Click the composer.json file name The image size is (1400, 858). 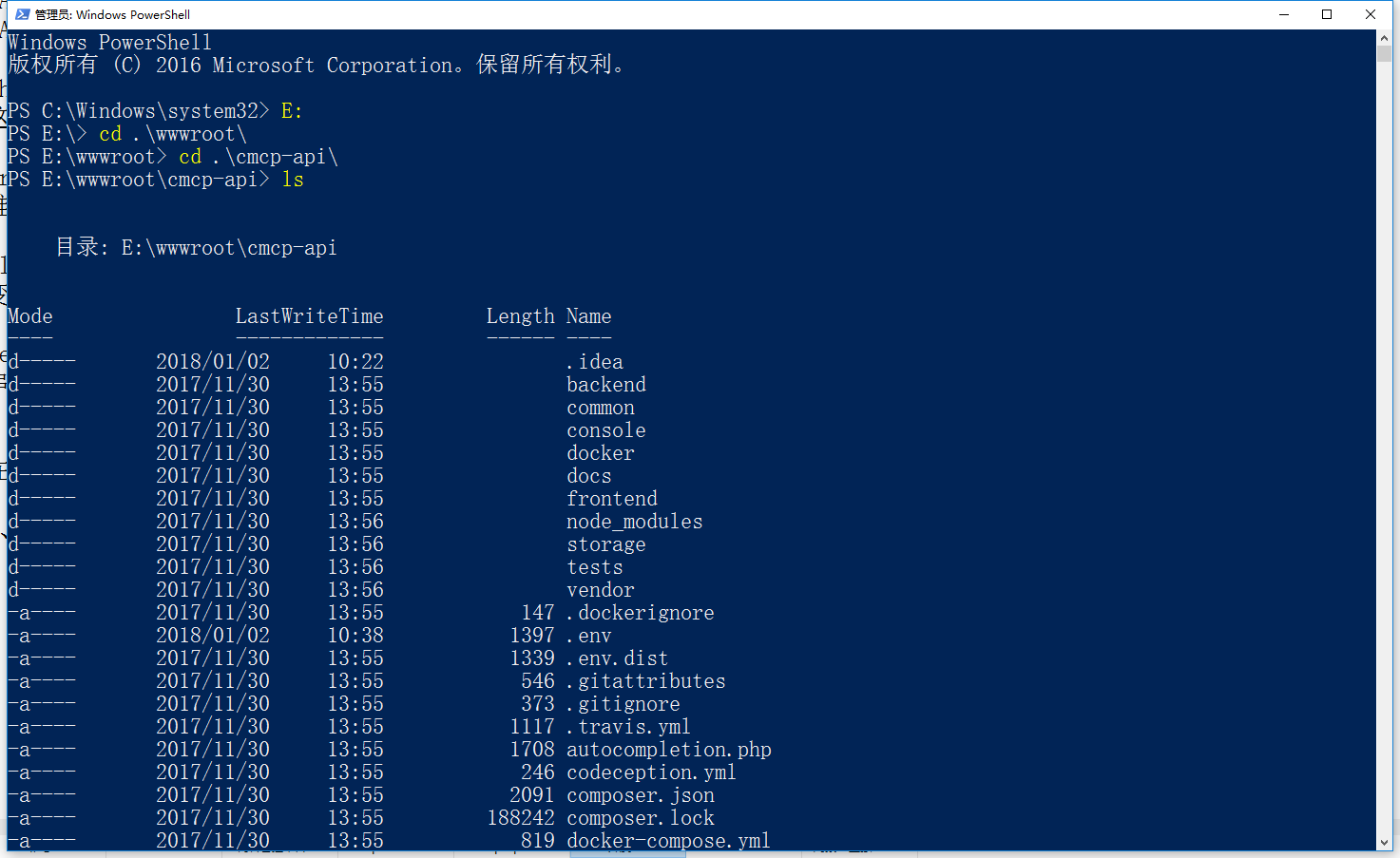click(x=640, y=795)
